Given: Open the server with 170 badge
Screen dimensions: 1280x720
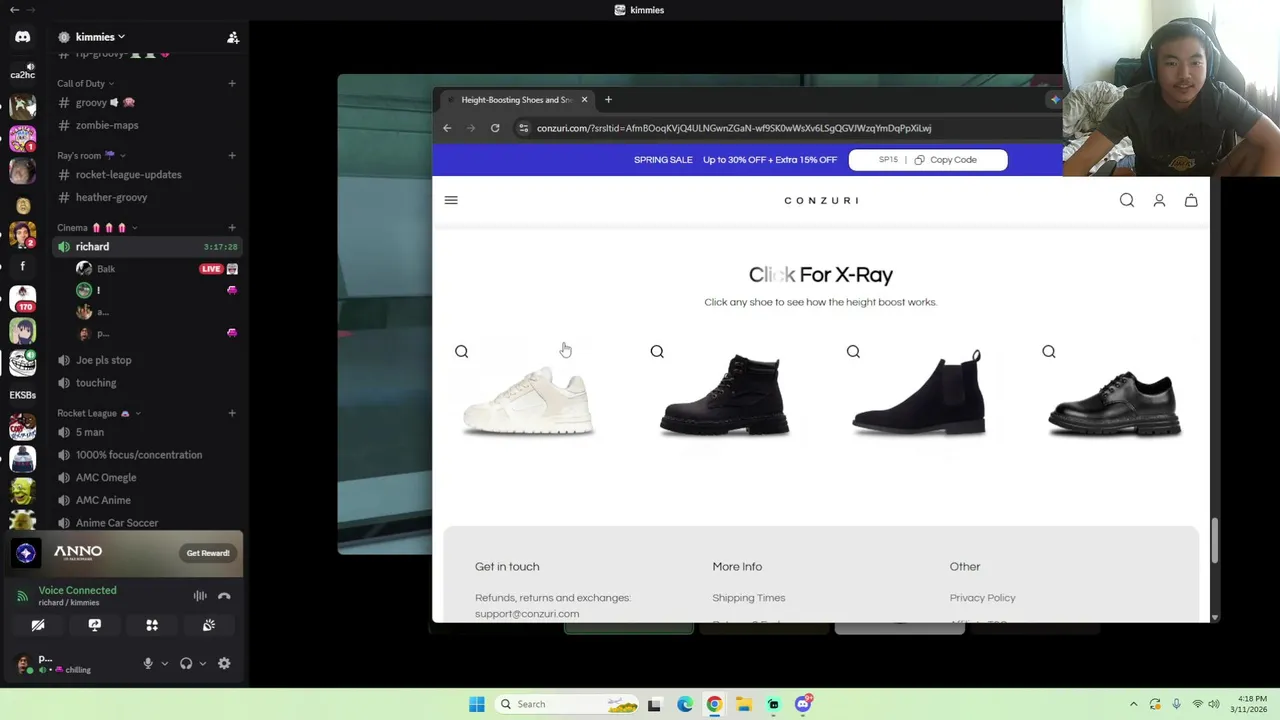Looking at the screenshot, I should coord(22,298).
